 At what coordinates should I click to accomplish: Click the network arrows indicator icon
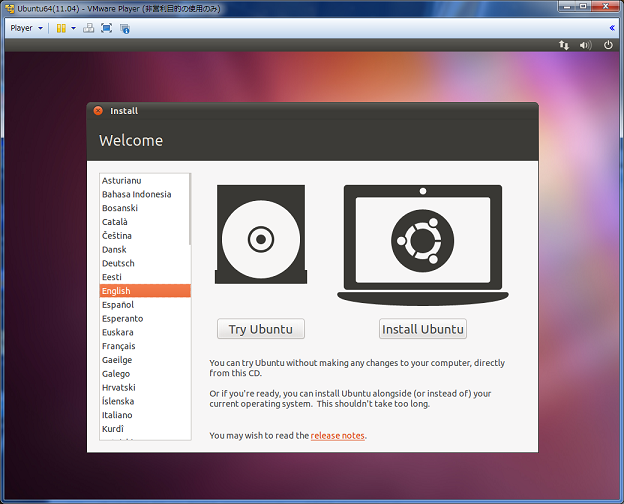564,45
